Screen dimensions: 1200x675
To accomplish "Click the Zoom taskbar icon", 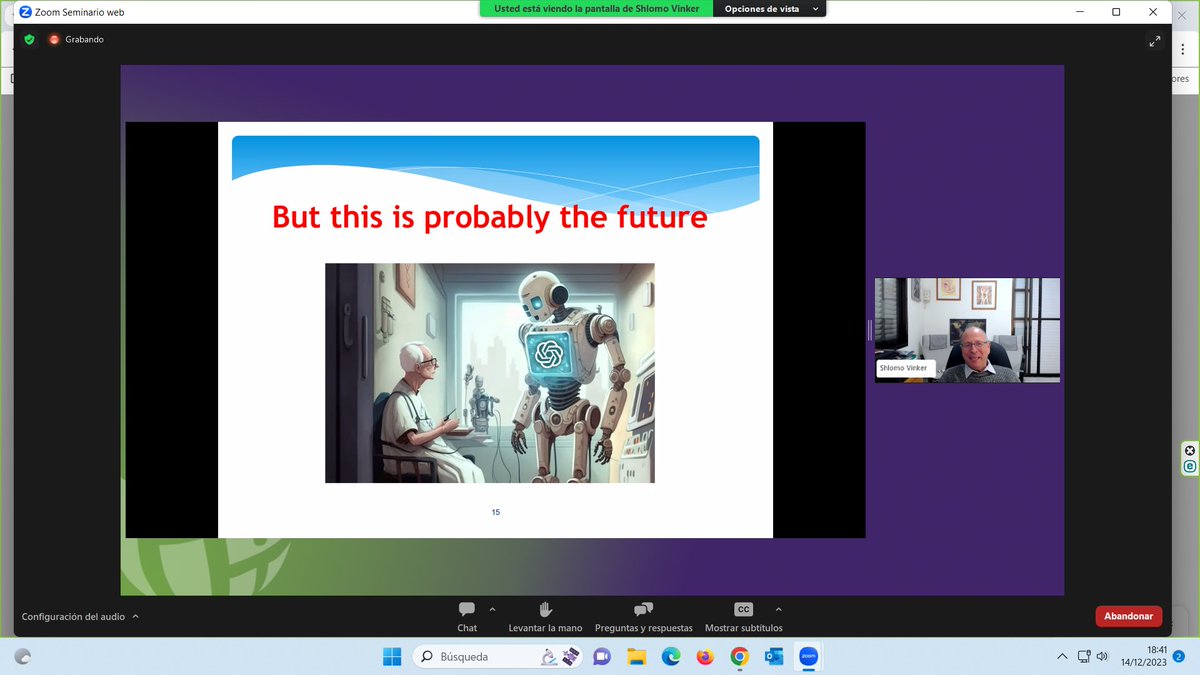I will pos(808,656).
